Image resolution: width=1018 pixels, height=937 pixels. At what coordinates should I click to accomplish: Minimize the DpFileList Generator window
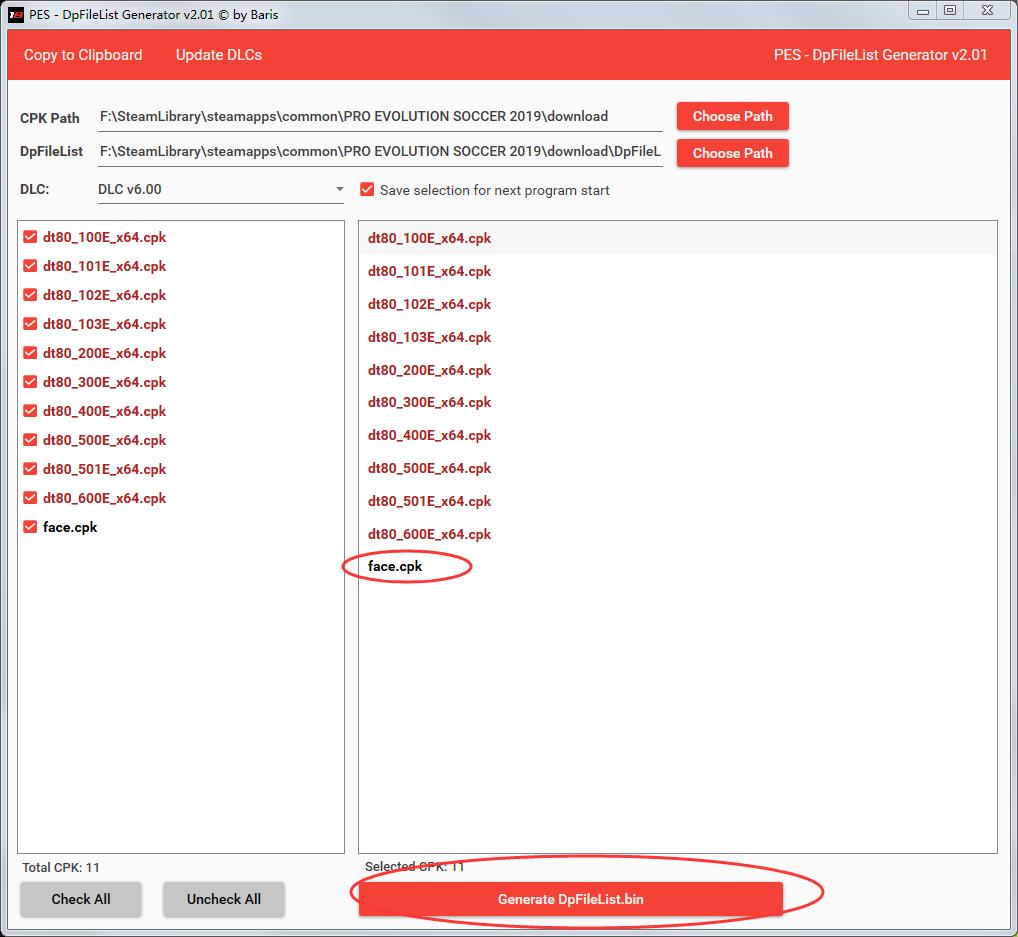(x=923, y=11)
